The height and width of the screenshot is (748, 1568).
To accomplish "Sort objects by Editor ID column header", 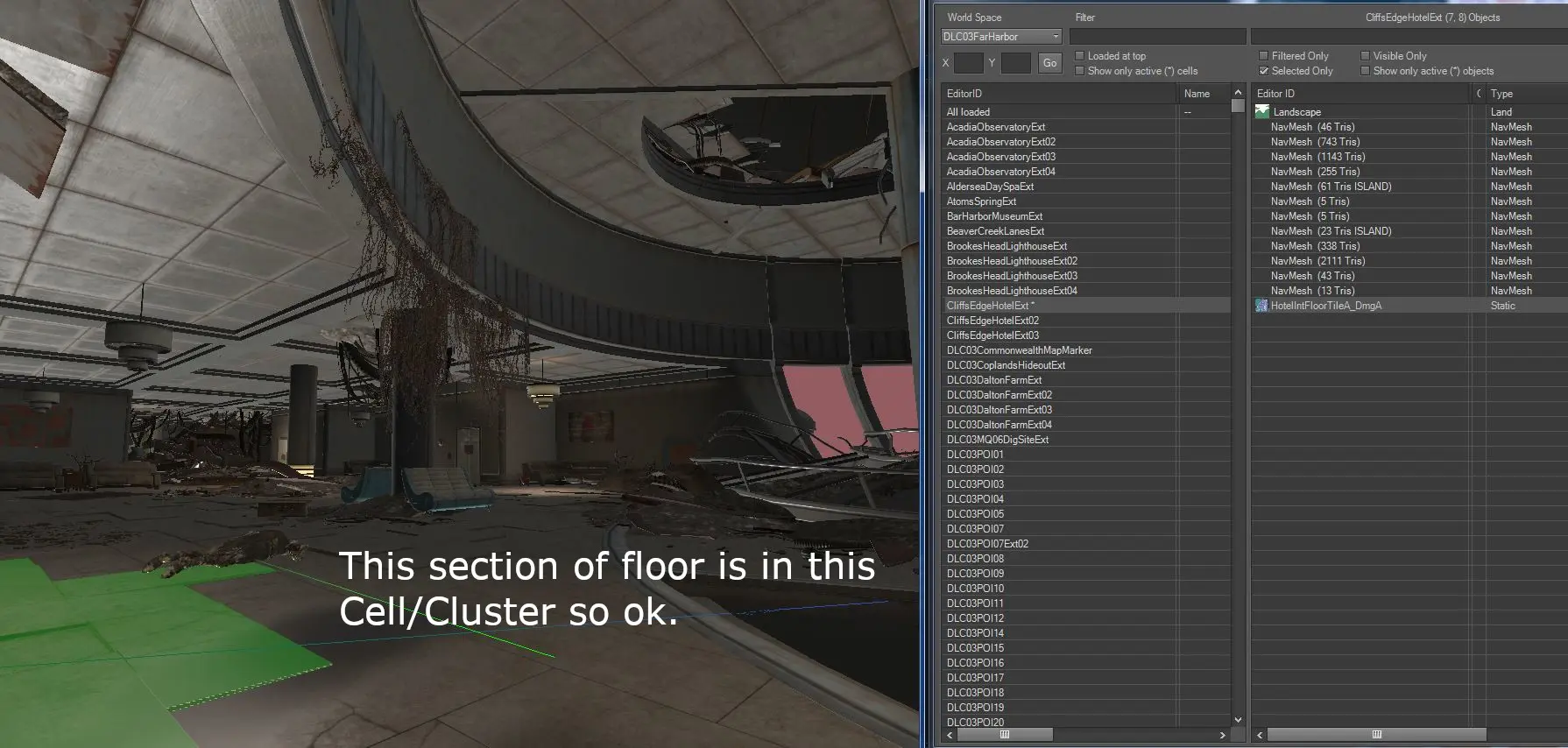I will pos(1360,94).
